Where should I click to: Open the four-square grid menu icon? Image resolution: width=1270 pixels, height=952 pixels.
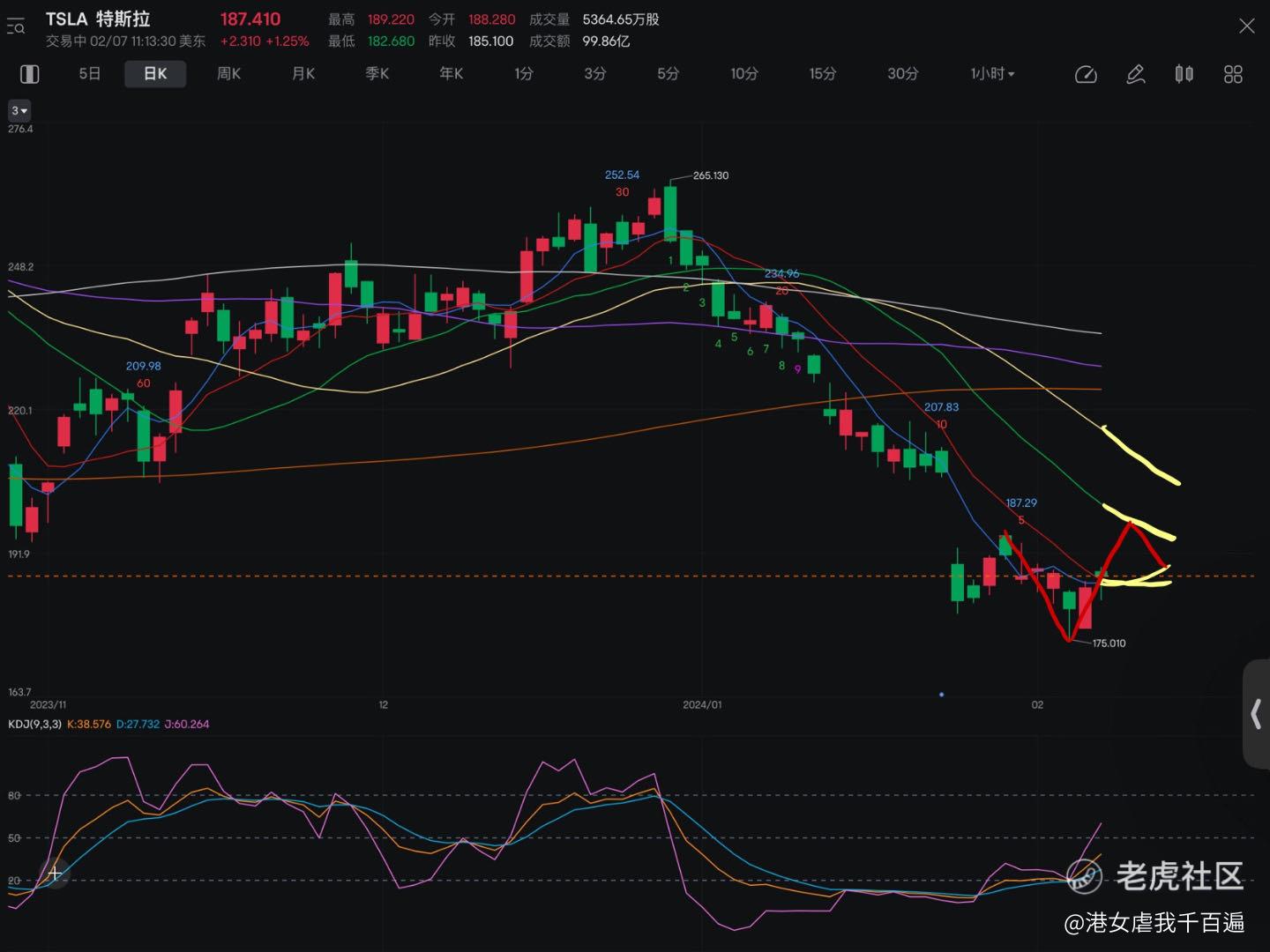(x=1233, y=74)
